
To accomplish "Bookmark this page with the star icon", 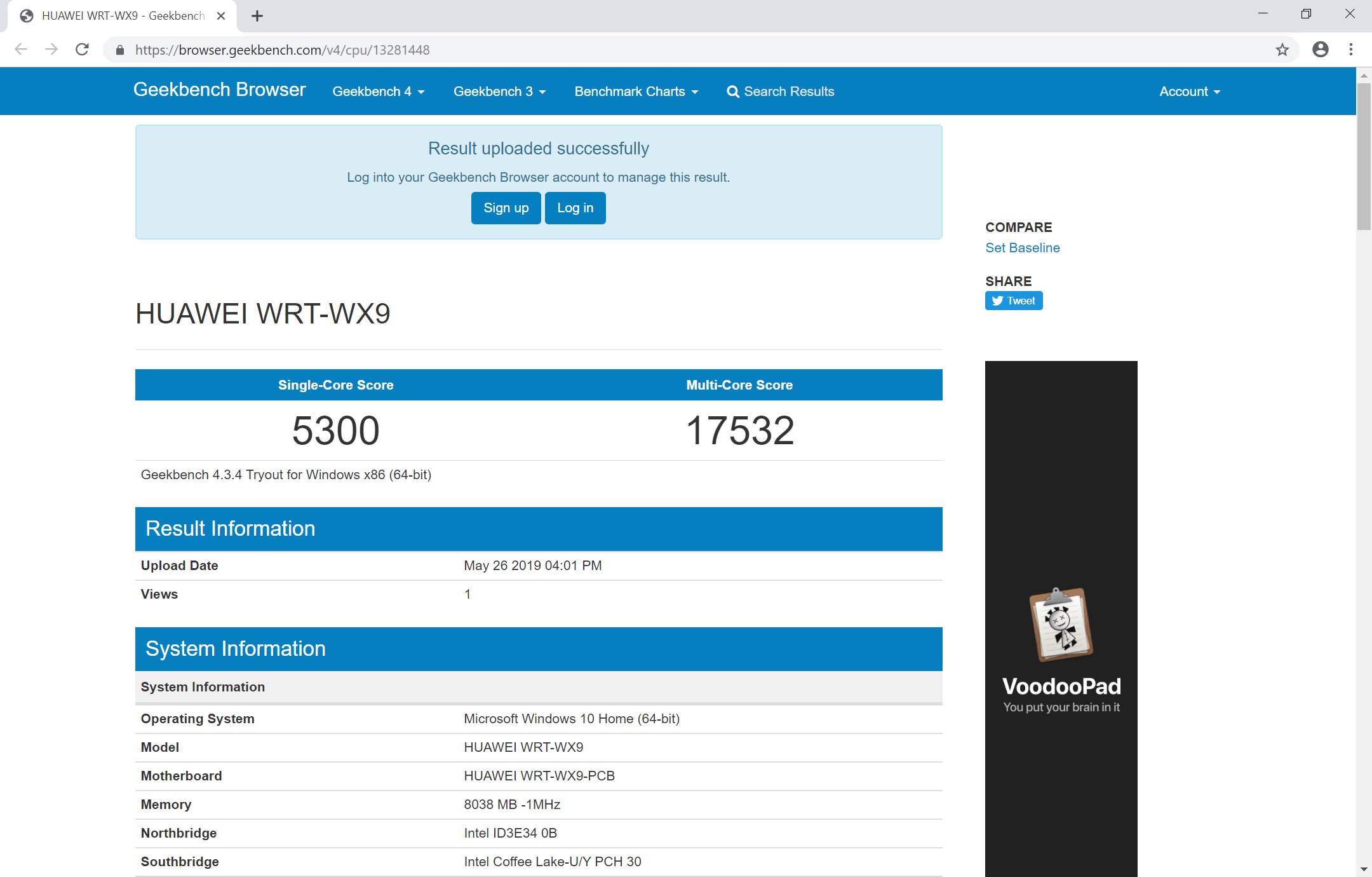I will click(x=1282, y=50).
